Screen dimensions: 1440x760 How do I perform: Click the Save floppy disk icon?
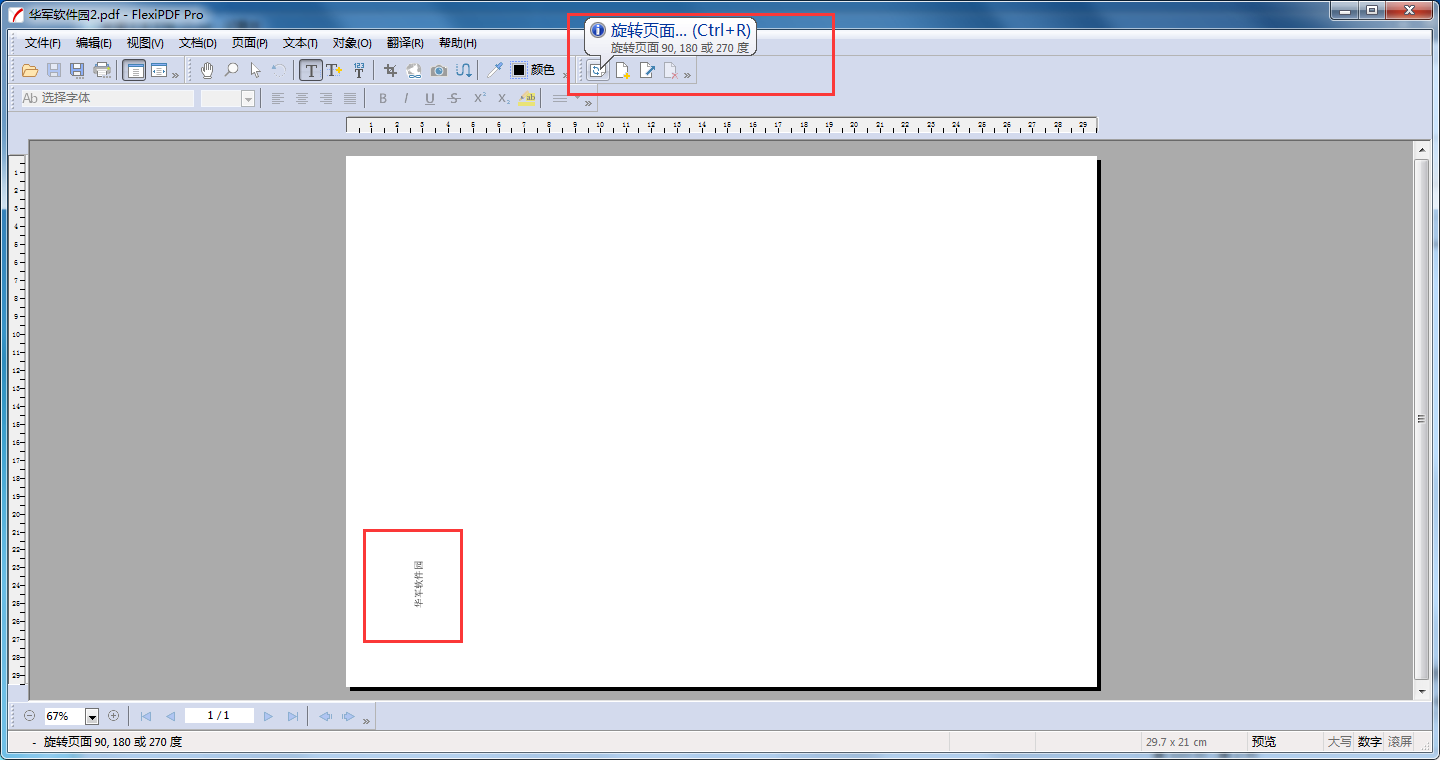(x=54, y=70)
